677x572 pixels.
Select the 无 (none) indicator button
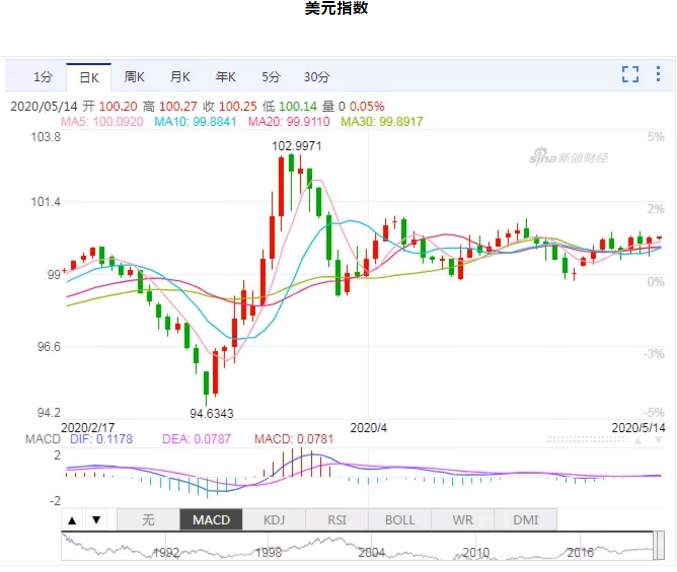[x=149, y=520]
